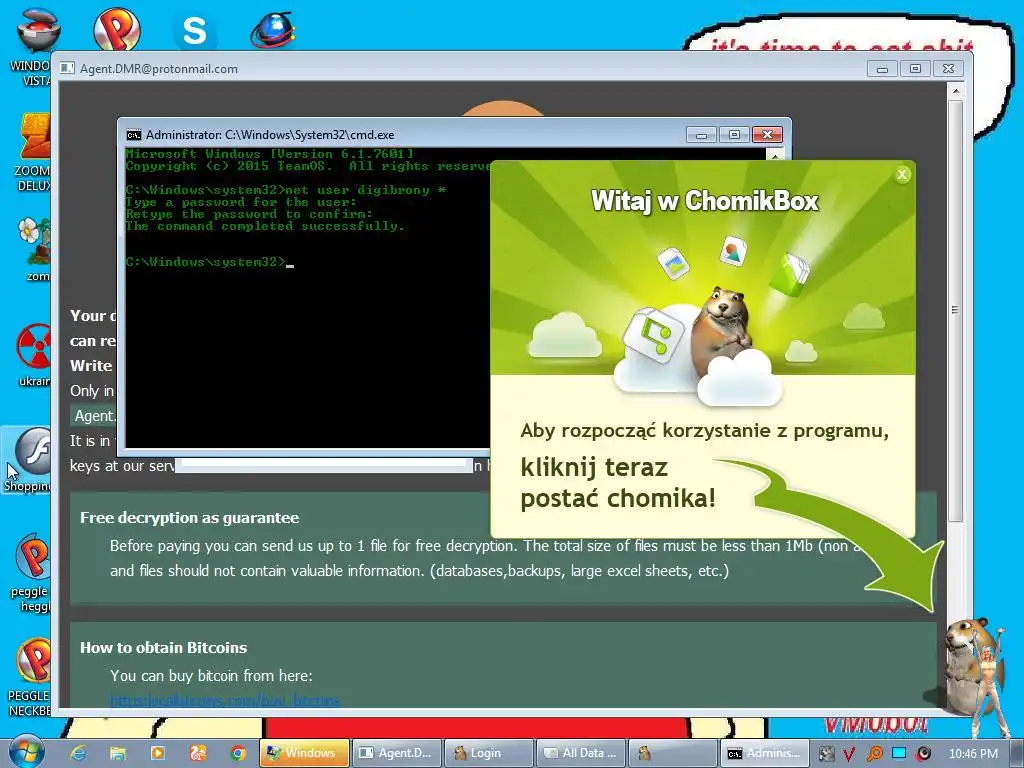Open the Zoom Deluxe desktop icon
This screenshot has width=1024, height=768.
[x=34, y=153]
